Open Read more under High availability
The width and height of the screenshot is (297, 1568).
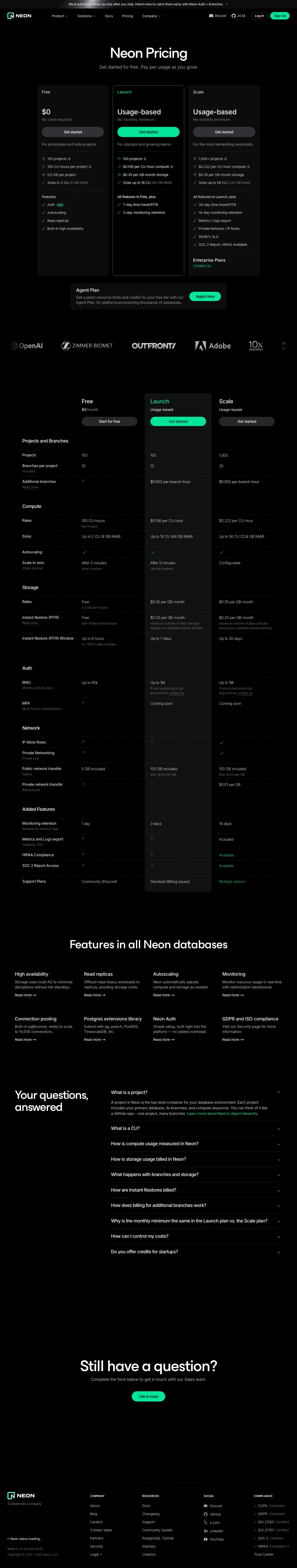click(x=26, y=995)
